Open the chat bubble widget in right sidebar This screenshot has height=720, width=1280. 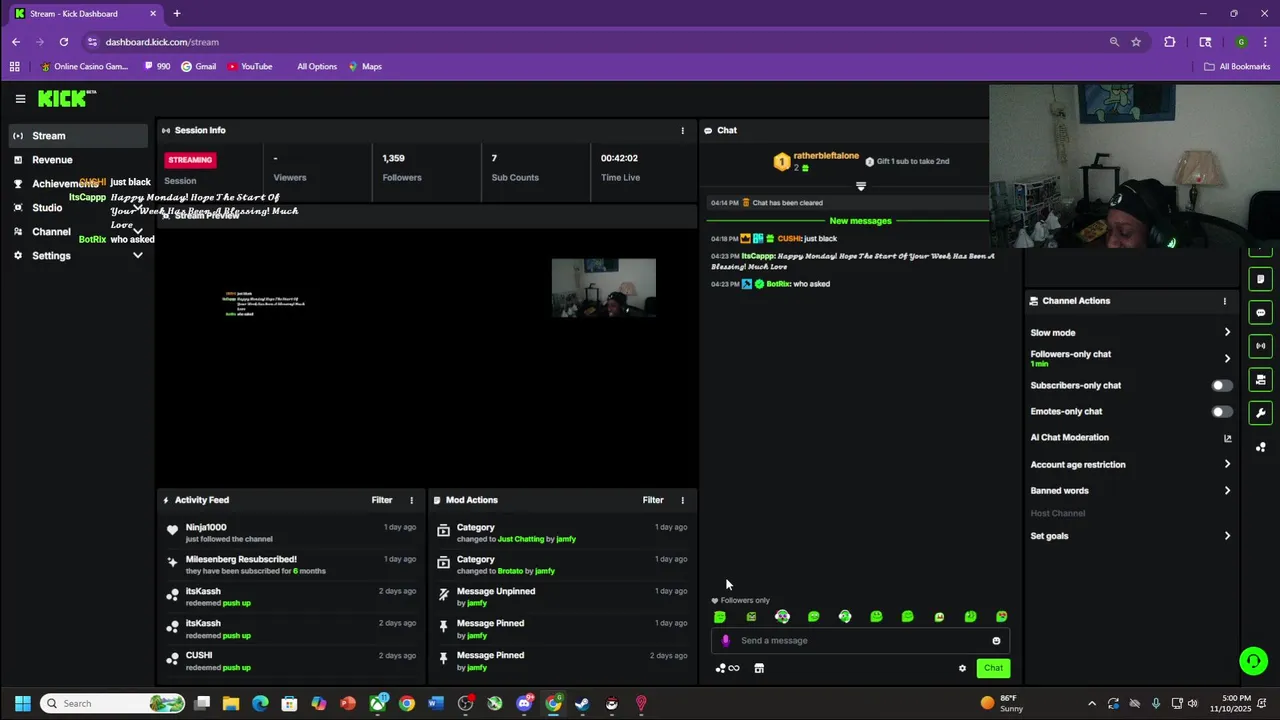(1261, 312)
